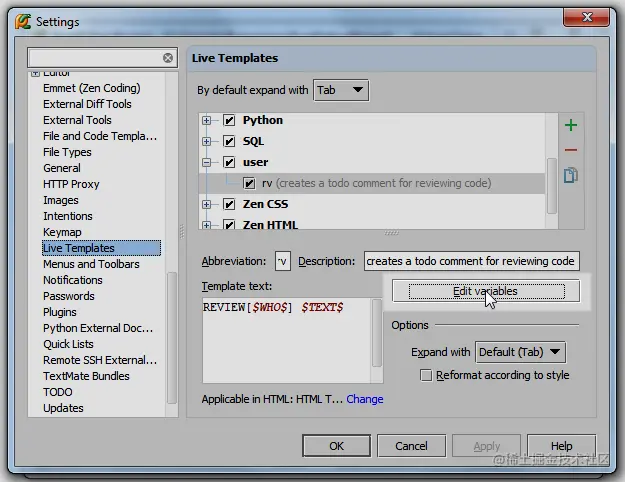Open Menus and Toolbars settings

click(x=91, y=264)
